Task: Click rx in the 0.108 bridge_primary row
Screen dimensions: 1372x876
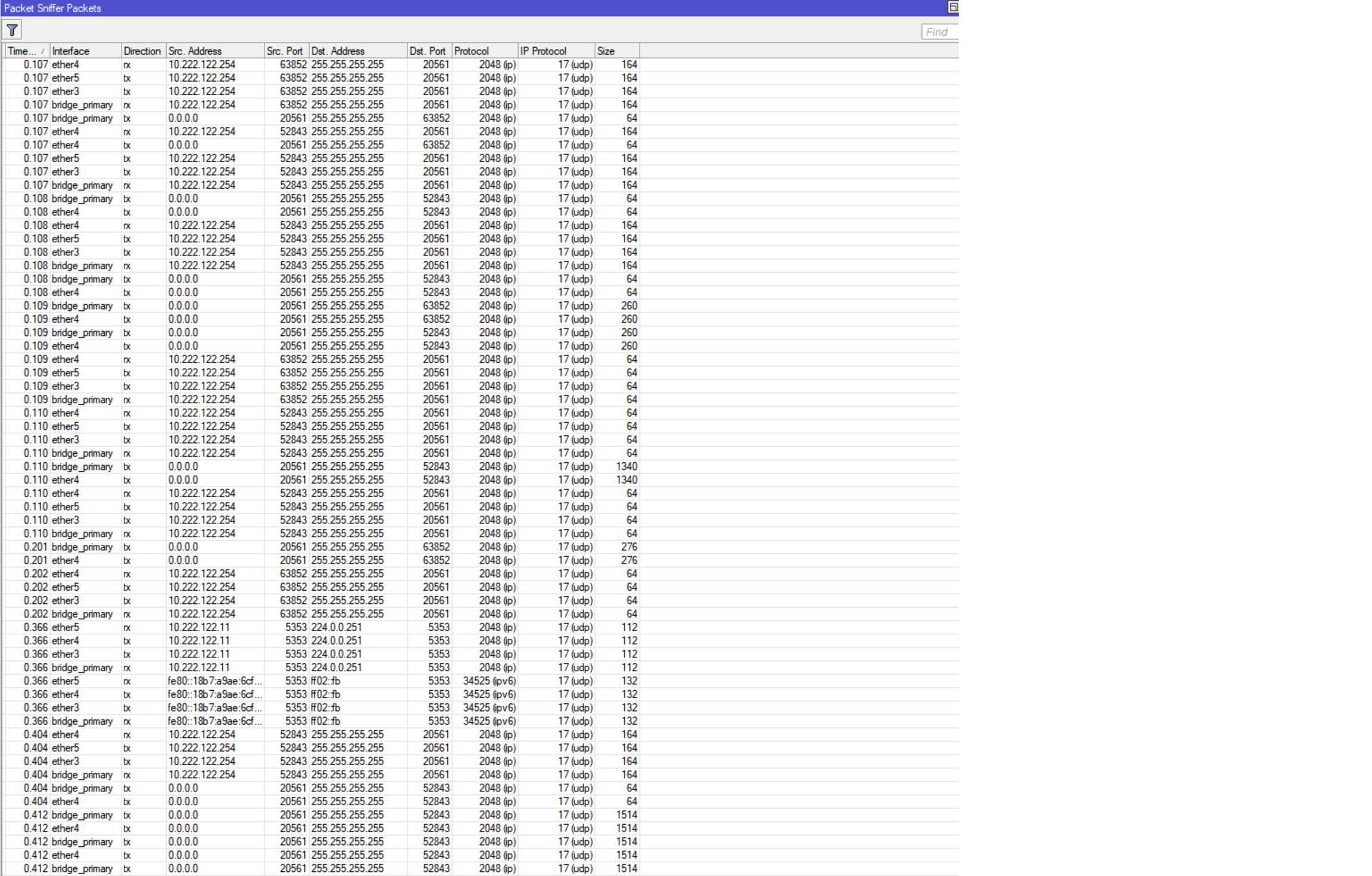Action: click(127, 266)
